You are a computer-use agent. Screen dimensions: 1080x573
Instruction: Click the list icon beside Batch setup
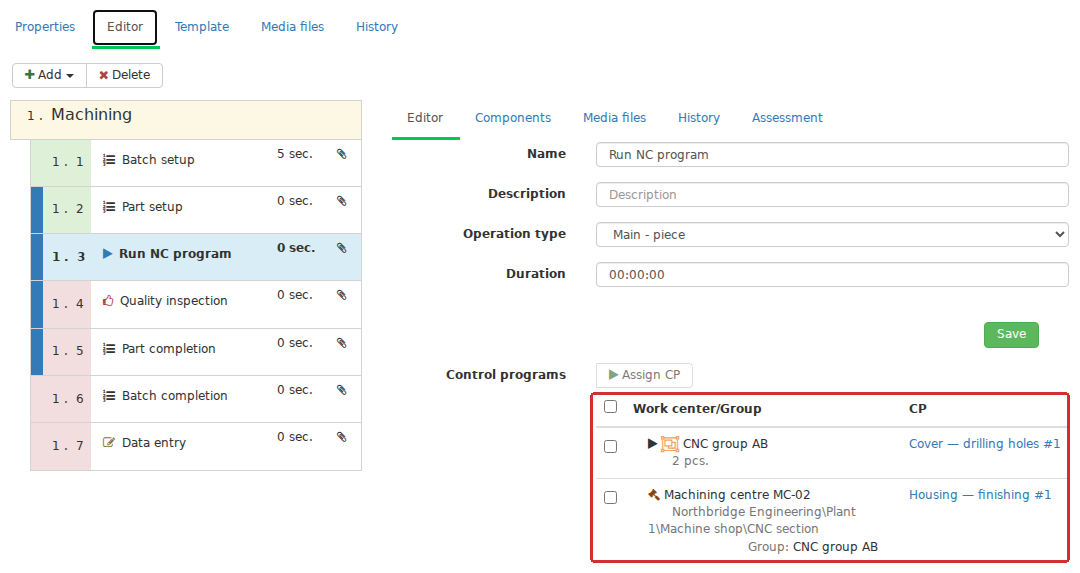pos(109,160)
